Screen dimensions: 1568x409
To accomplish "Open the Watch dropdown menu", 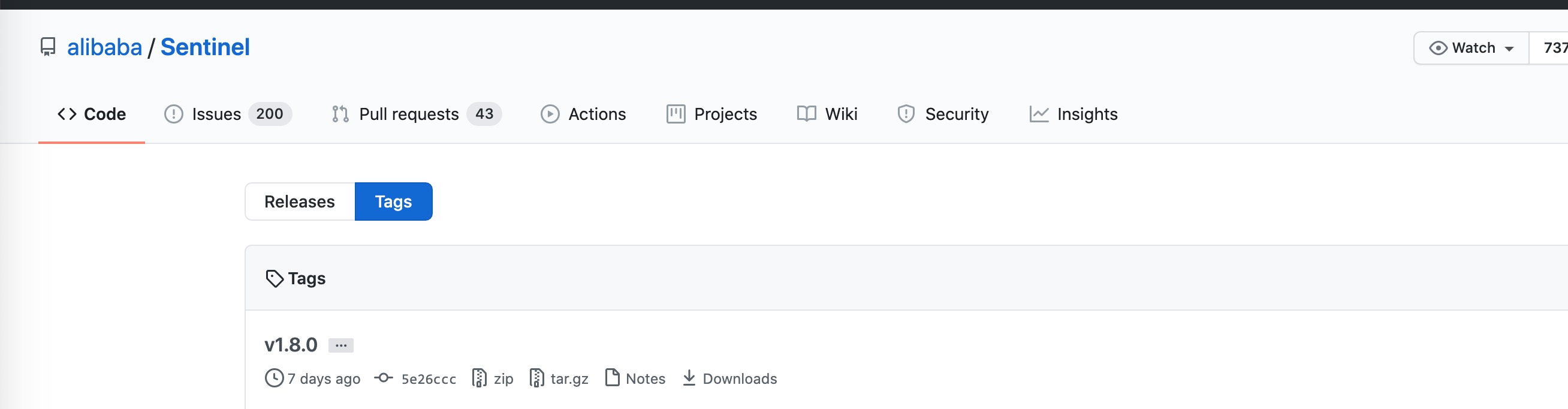I will (1471, 48).
